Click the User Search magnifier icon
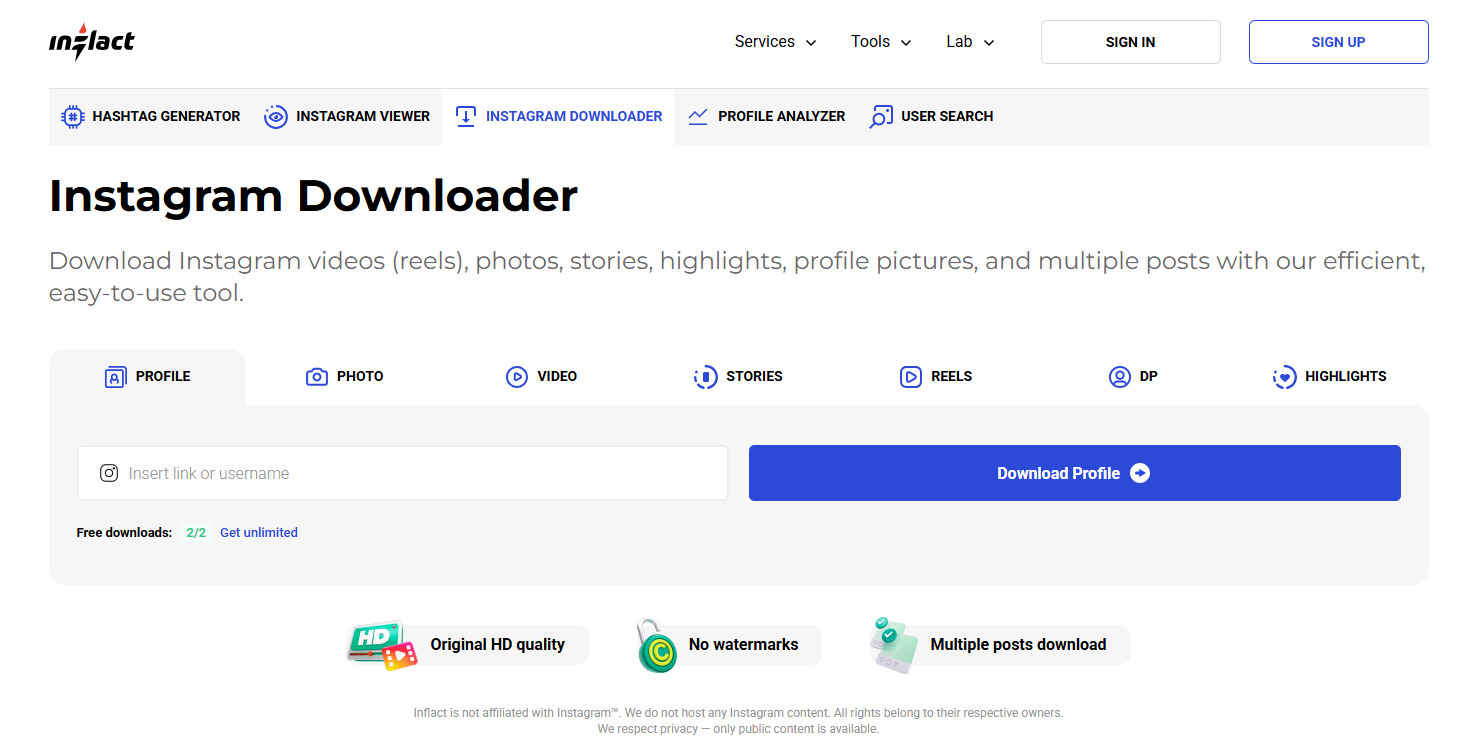The height and width of the screenshot is (755, 1464). (881, 117)
